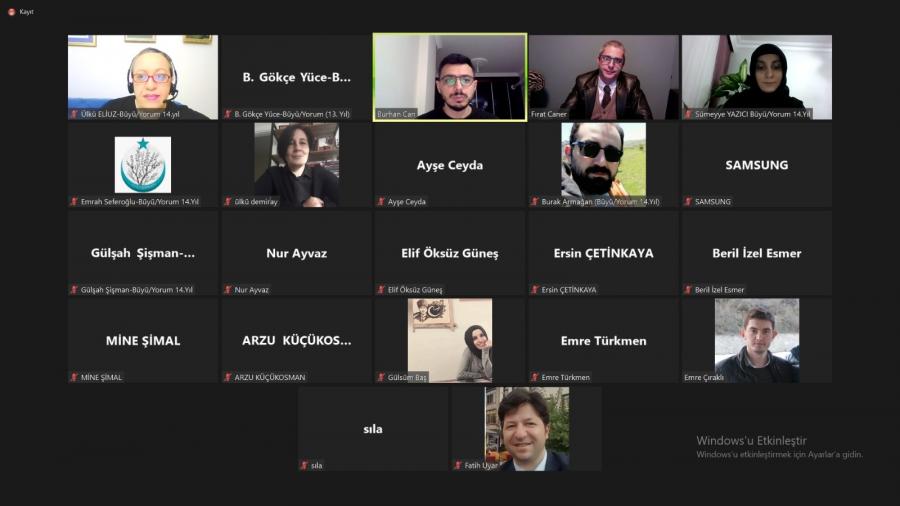
Task: Click muted mic icon by Emre Türkmen label
Action: [535, 377]
